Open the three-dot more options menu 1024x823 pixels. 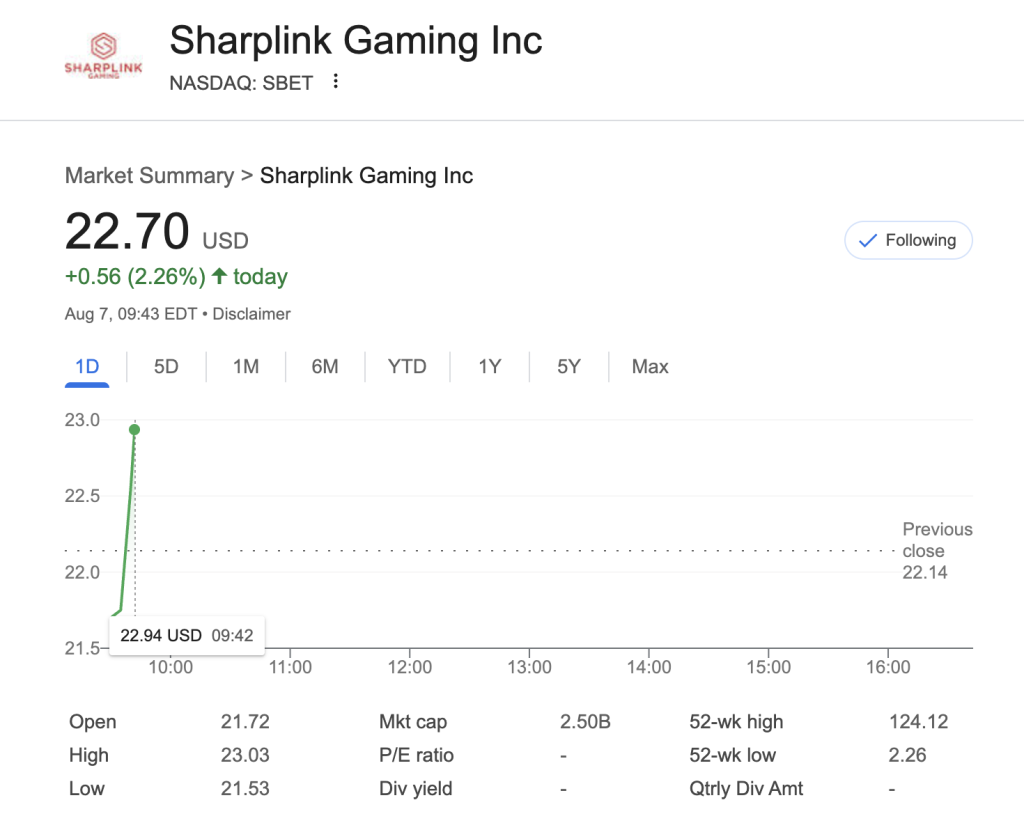pyautogui.click(x=336, y=82)
